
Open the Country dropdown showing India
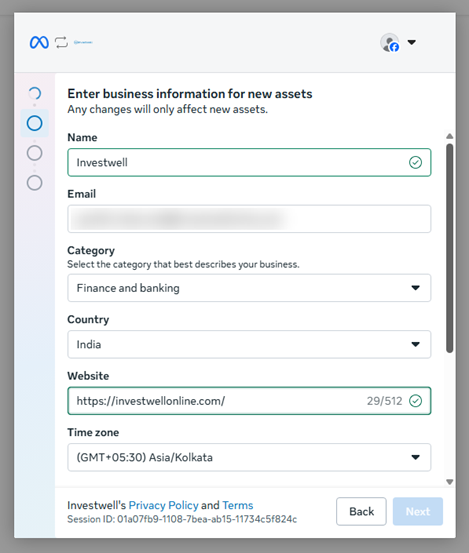tap(249, 345)
